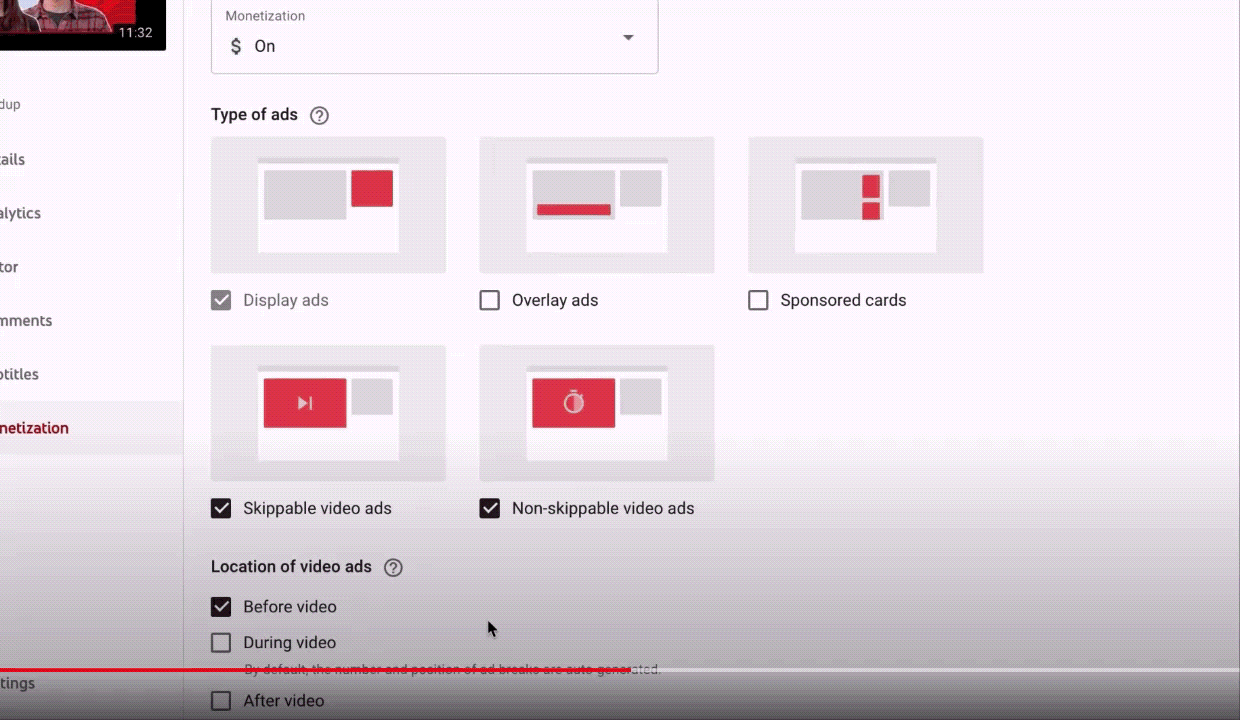
Task: Click the Type of ads help icon
Action: pyautogui.click(x=319, y=115)
